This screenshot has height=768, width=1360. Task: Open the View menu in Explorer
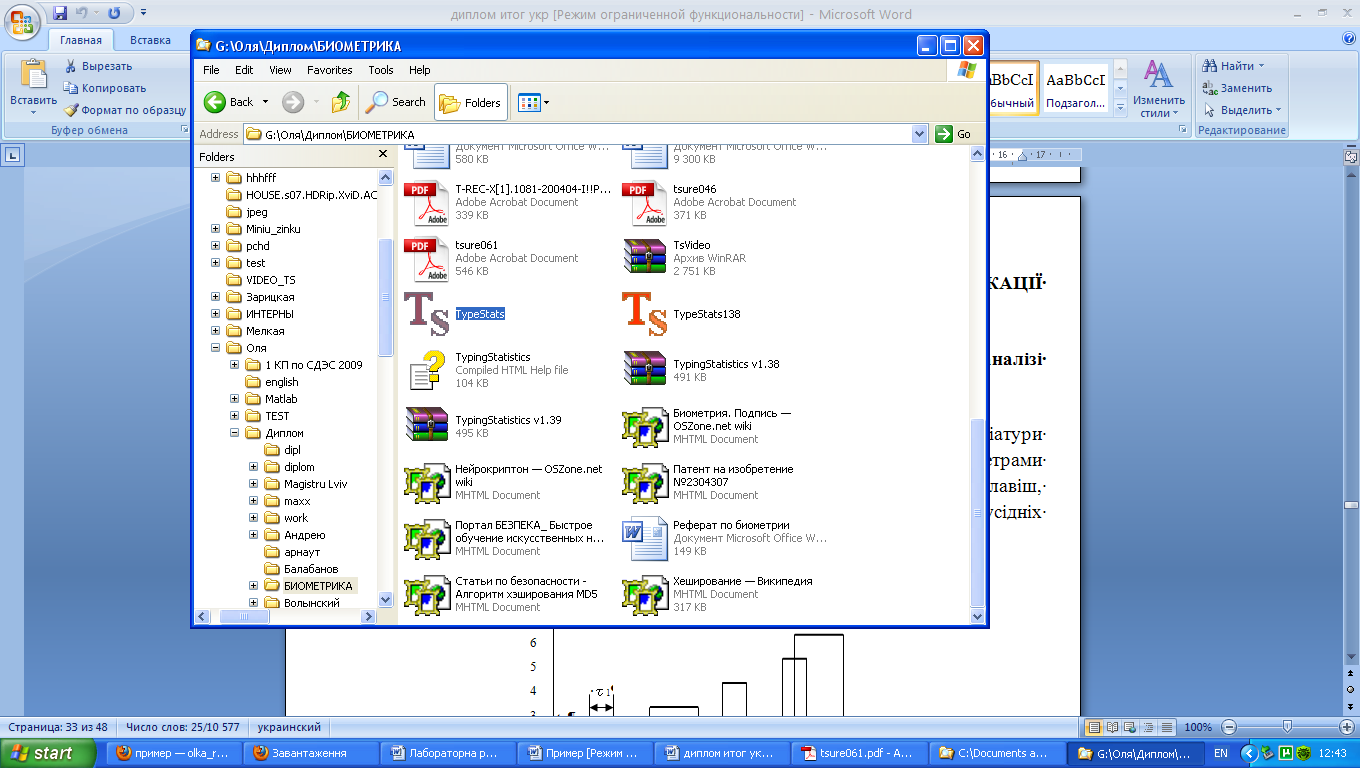(280, 70)
